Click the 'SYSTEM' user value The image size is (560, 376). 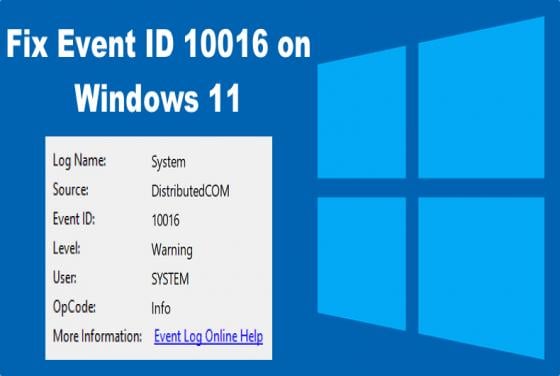tap(170, 279)
